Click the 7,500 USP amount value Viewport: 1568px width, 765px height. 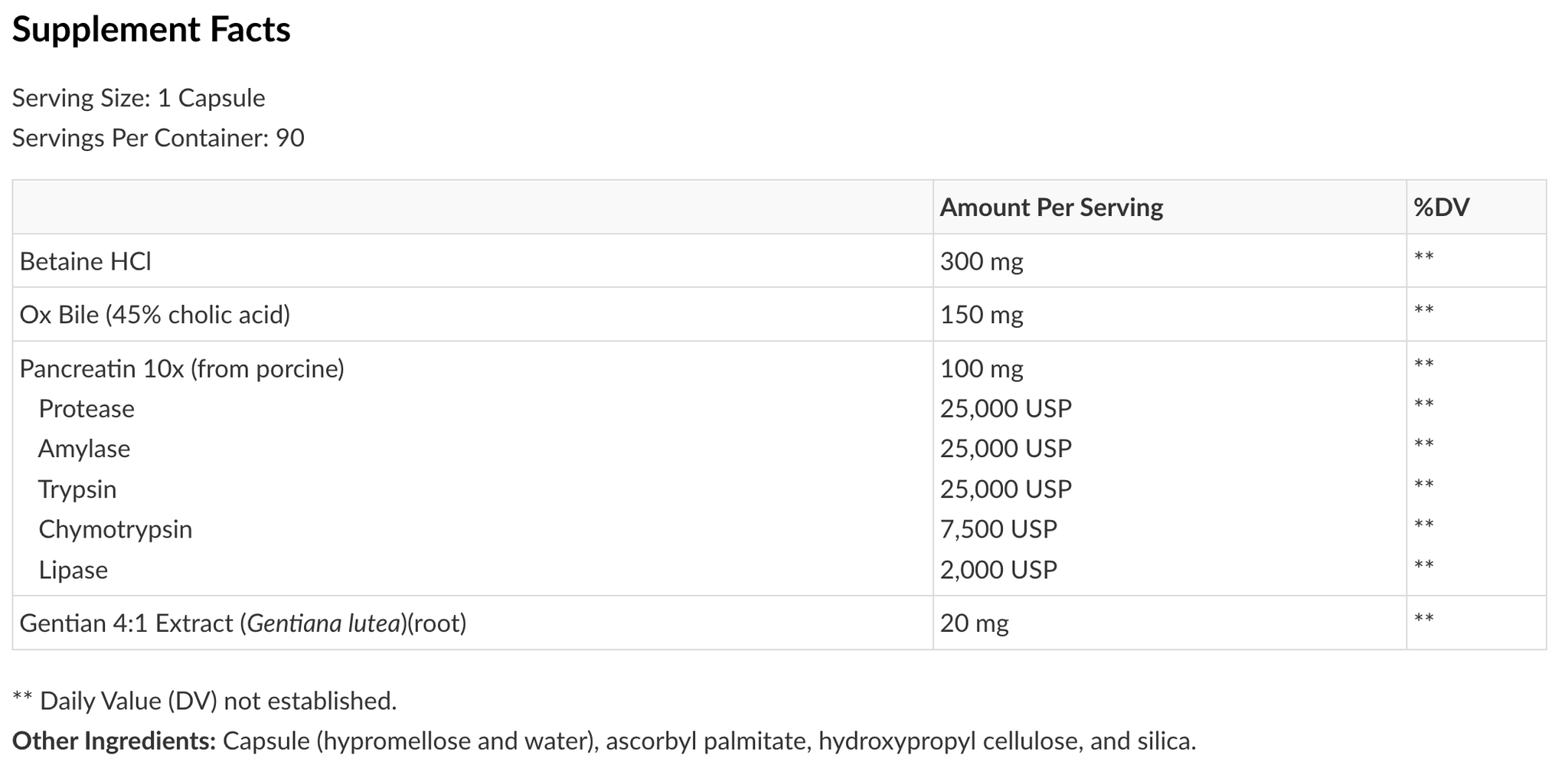coord(998,529)
